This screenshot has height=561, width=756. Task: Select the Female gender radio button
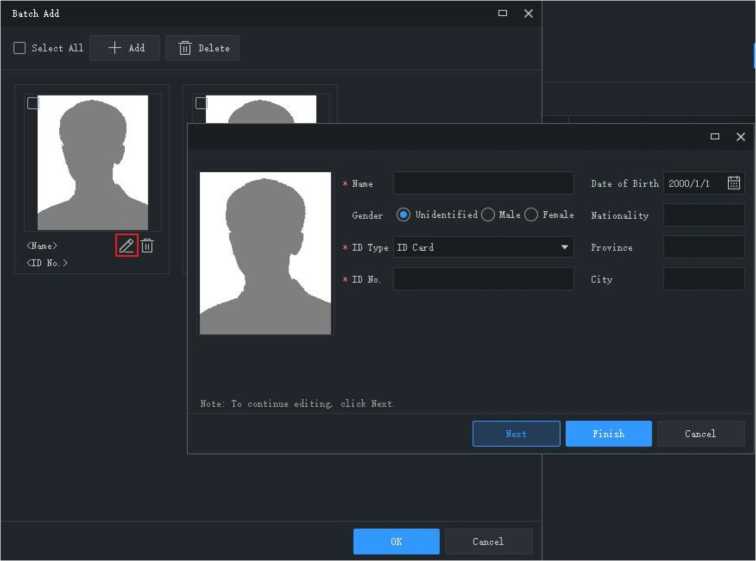531,215
